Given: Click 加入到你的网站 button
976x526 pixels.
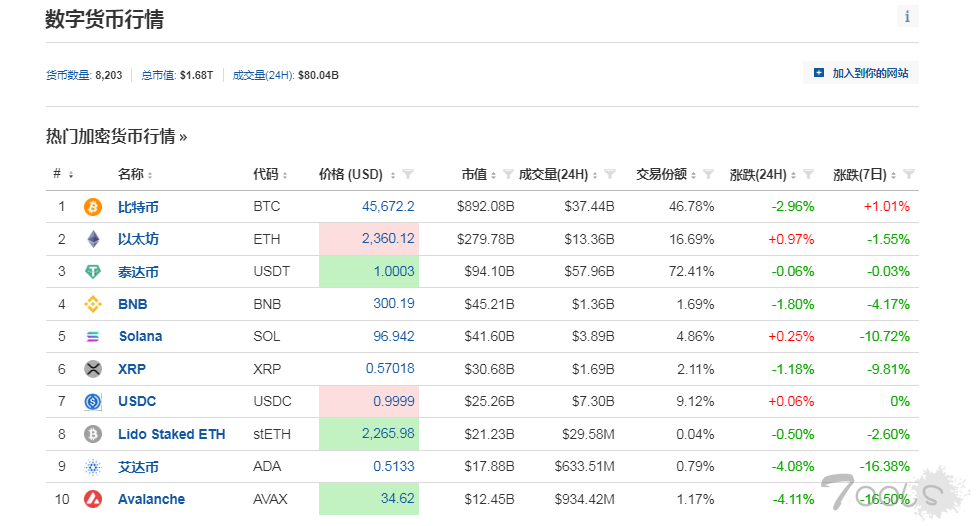Looking at the screenshot, I should (x=861, y=73).
